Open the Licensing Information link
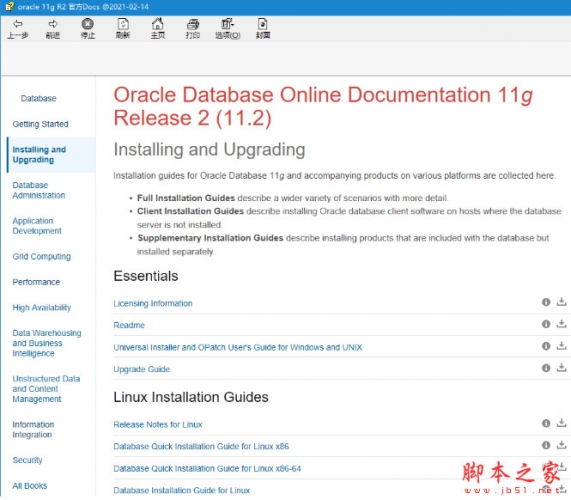 click(x=153, y=303)
